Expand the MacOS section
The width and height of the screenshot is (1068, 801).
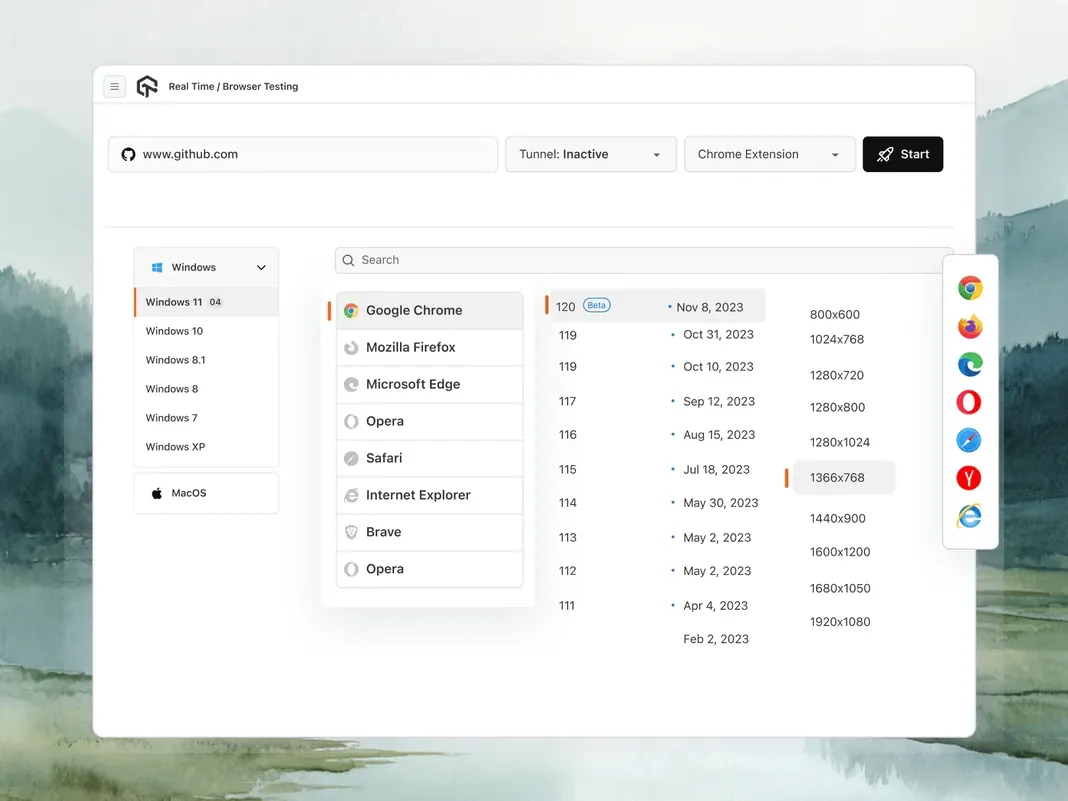(206, 493)
